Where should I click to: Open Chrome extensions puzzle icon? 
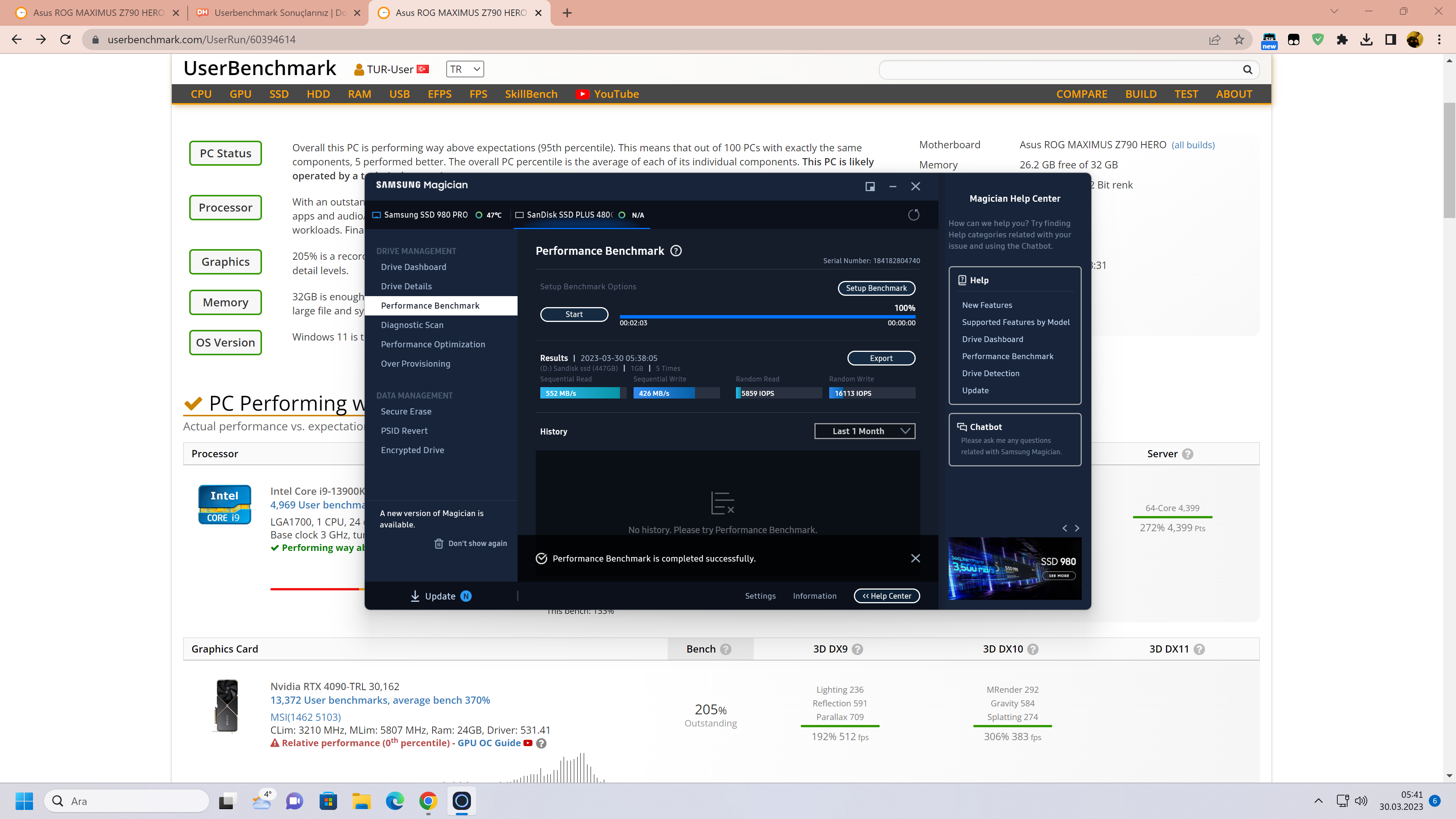[x=1342, y=39]
